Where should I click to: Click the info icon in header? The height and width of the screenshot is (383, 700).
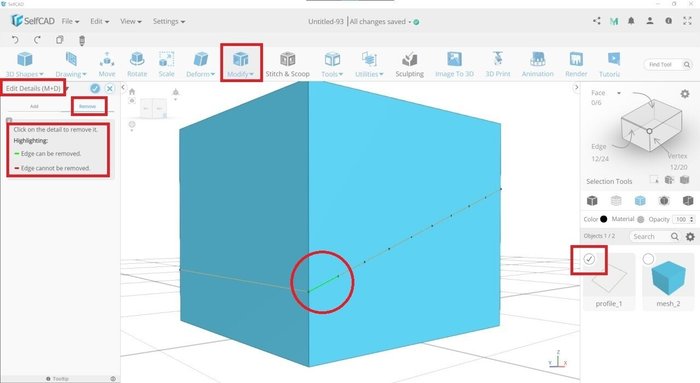668,21
